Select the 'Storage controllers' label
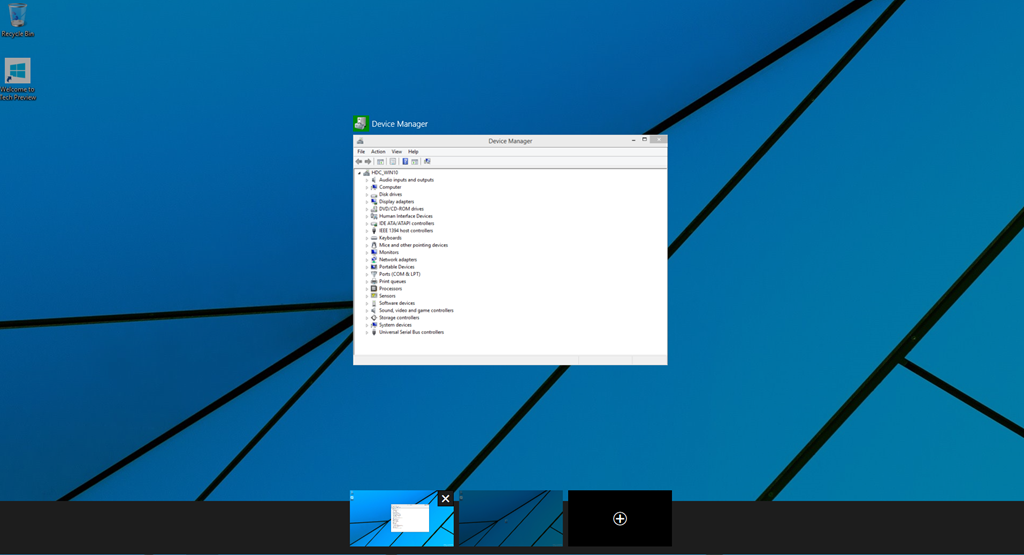This screenshot has width=1024, height=555. (x=399, y=318)
